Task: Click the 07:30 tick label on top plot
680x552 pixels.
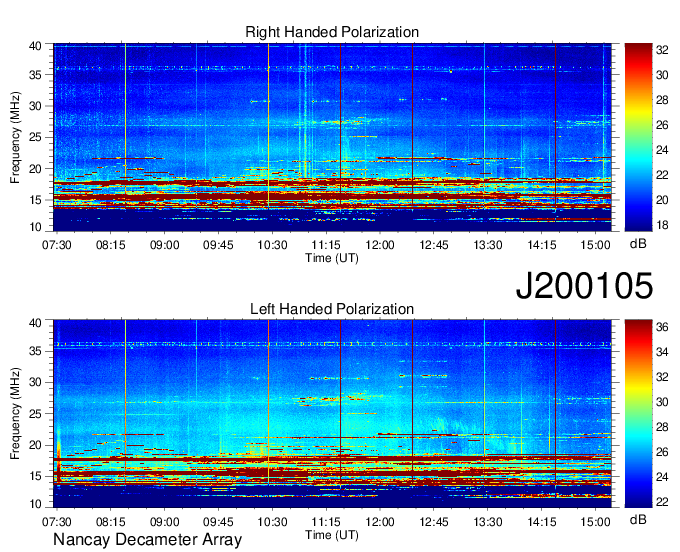Action: click(x=56, y=245)
